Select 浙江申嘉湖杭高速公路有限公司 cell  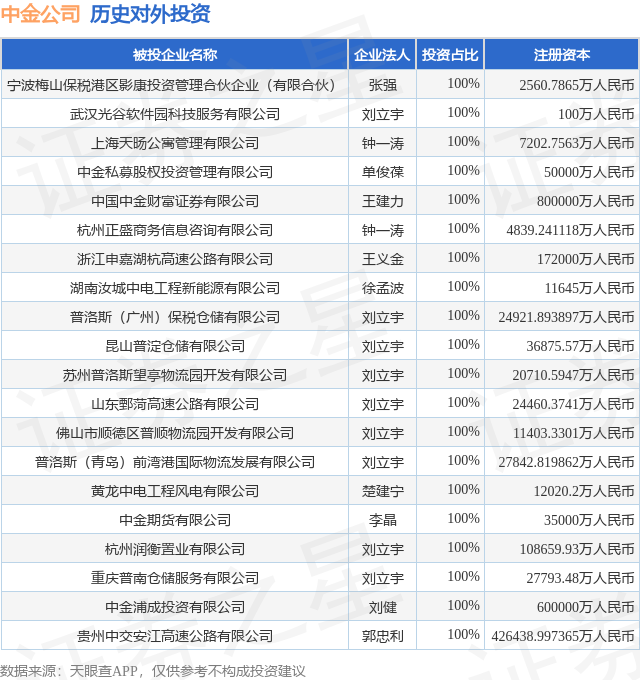(x=175, y=259)
